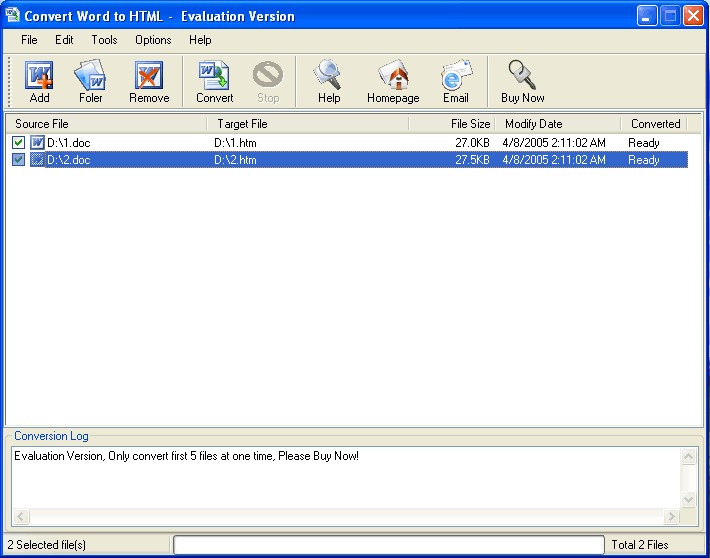The height and width of the screenshot is (558, 710).
Task: Click the conversion log scroll down arrow
Action: pos(688,500)
